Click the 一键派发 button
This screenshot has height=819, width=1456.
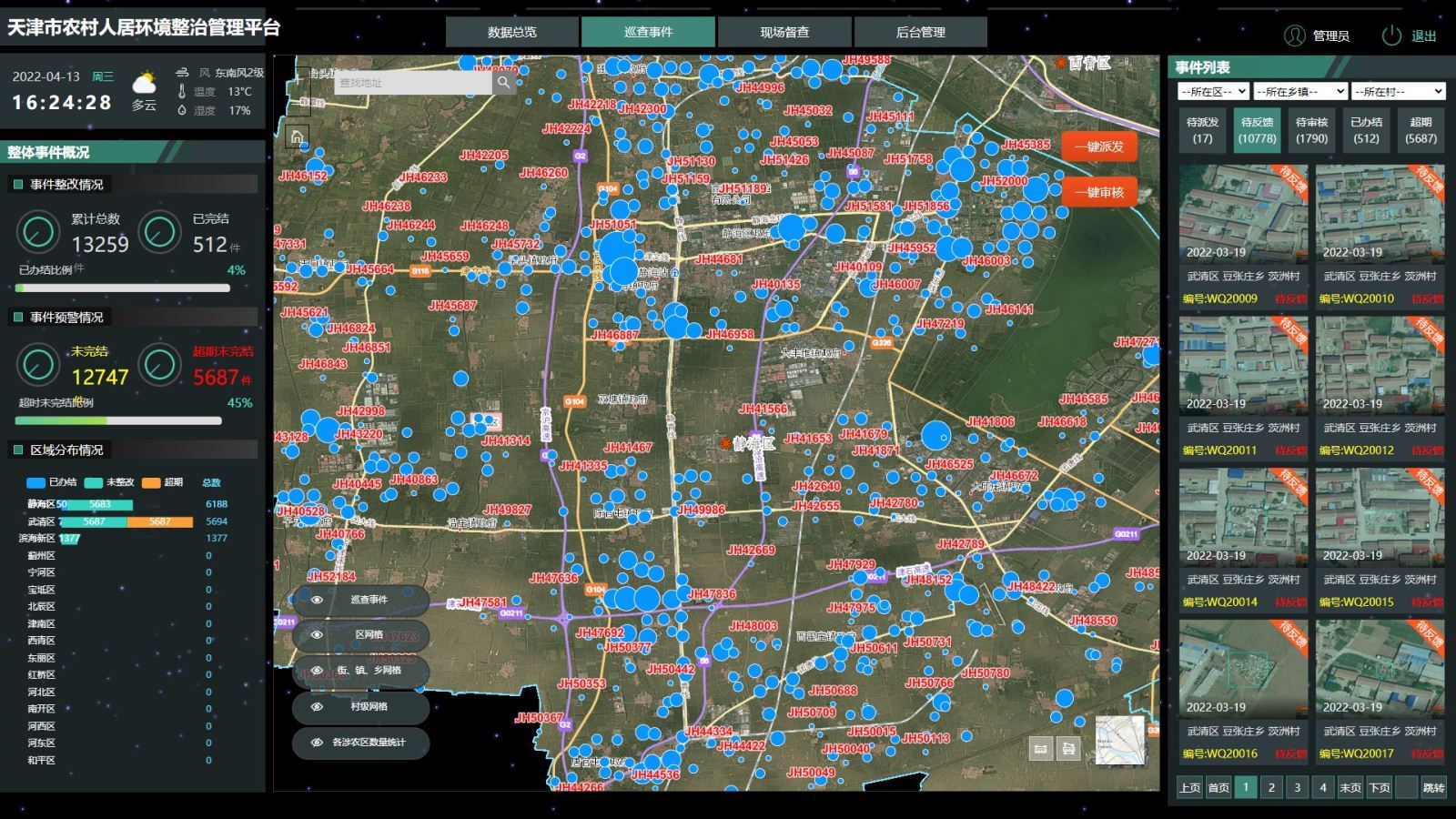(x=1098, y=147)
